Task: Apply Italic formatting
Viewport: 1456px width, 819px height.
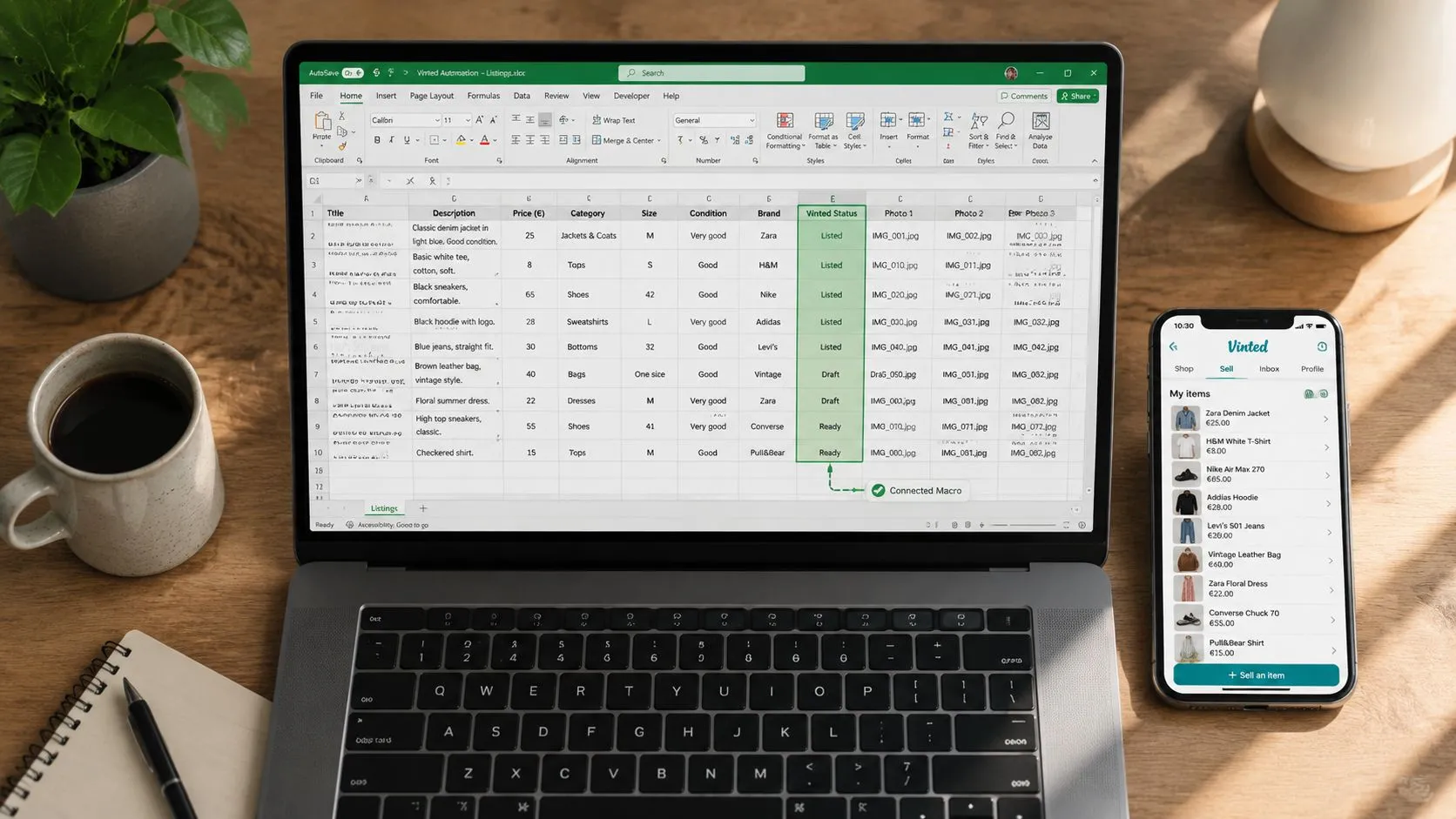Action: [391, 140]
